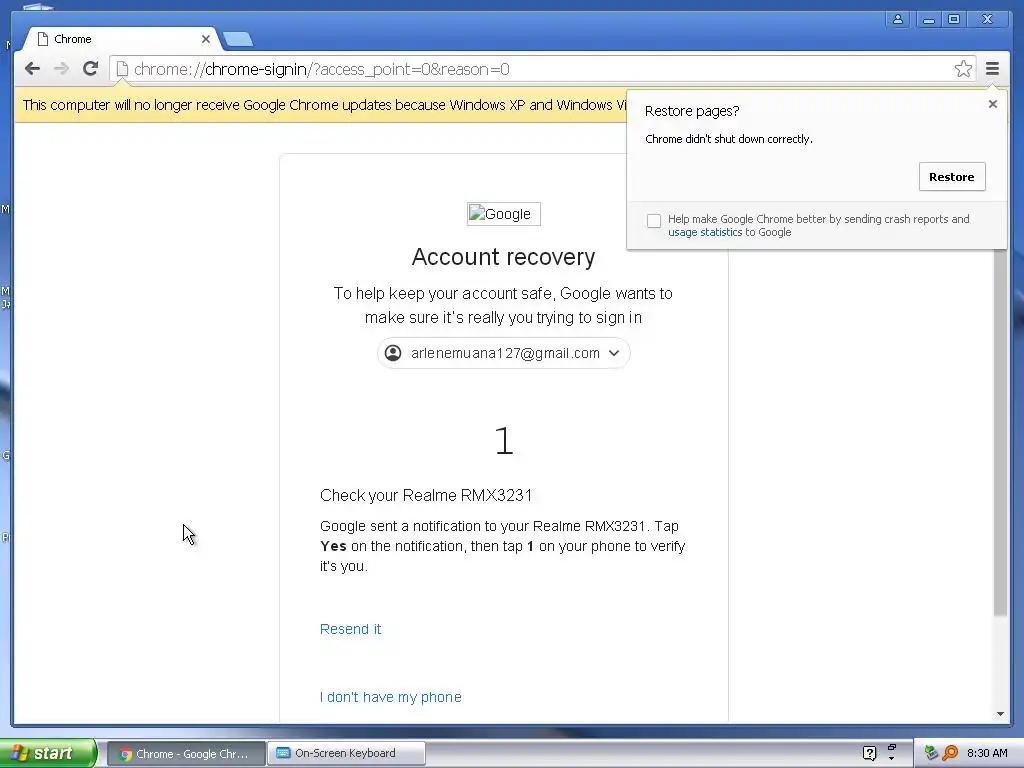Click the scrollbar down arrow
The height and width of the screenshot is (768, 1024).
pos(1000,714)
